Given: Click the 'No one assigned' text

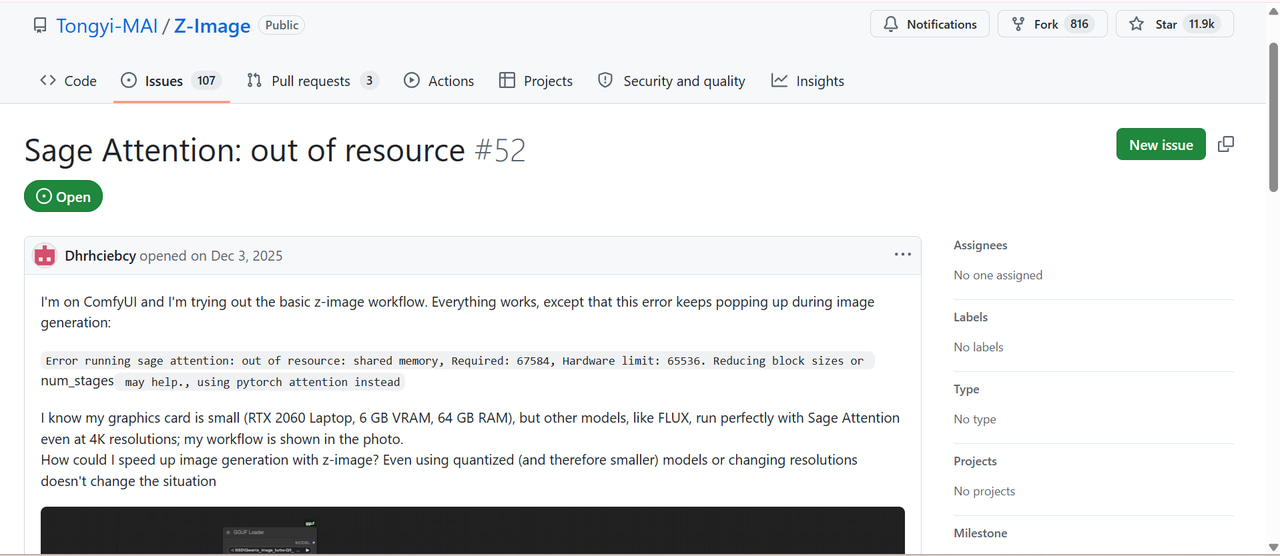Looking at the screenshot, I should 998,275.
